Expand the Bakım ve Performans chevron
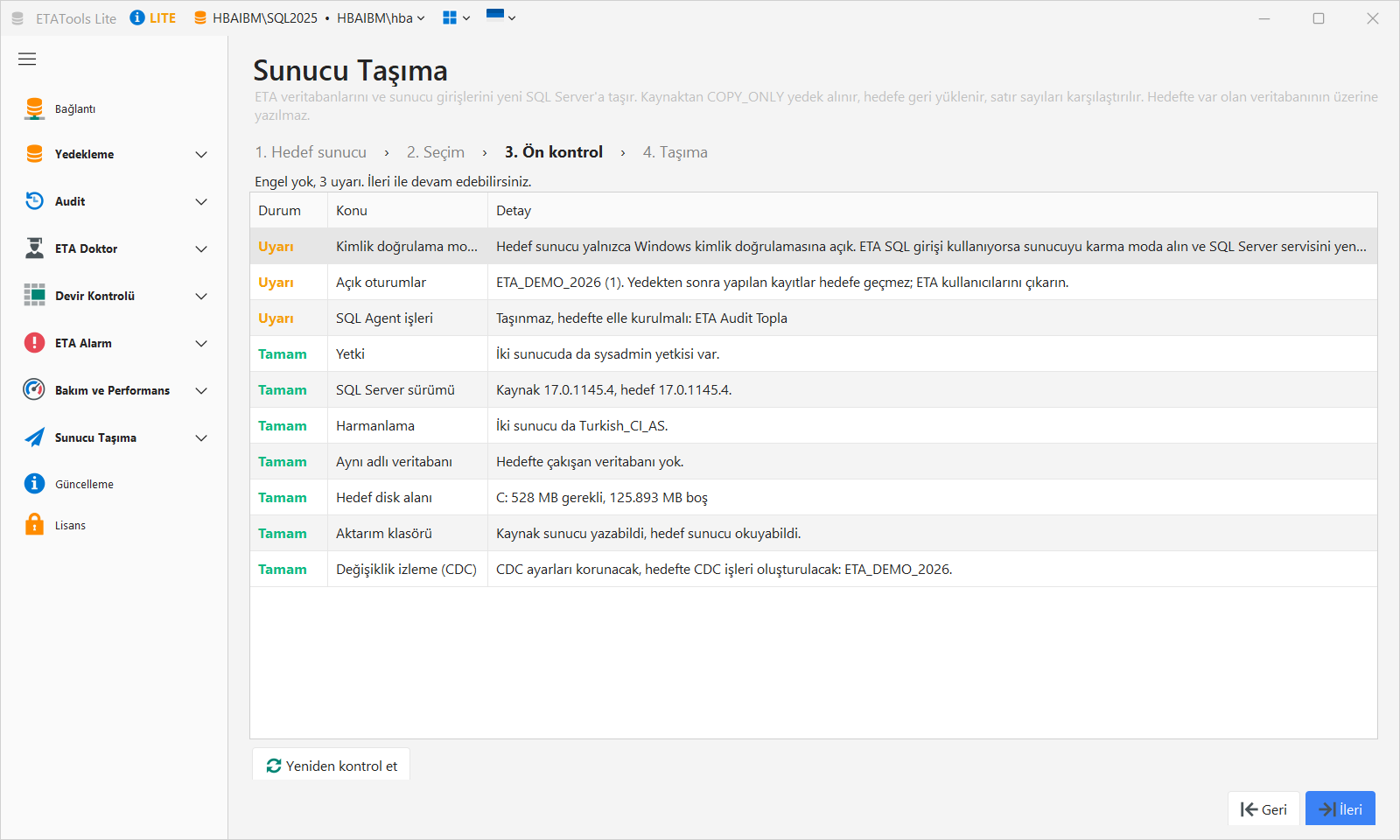Viewport: 1400px width, 840px height. (201, 391)
